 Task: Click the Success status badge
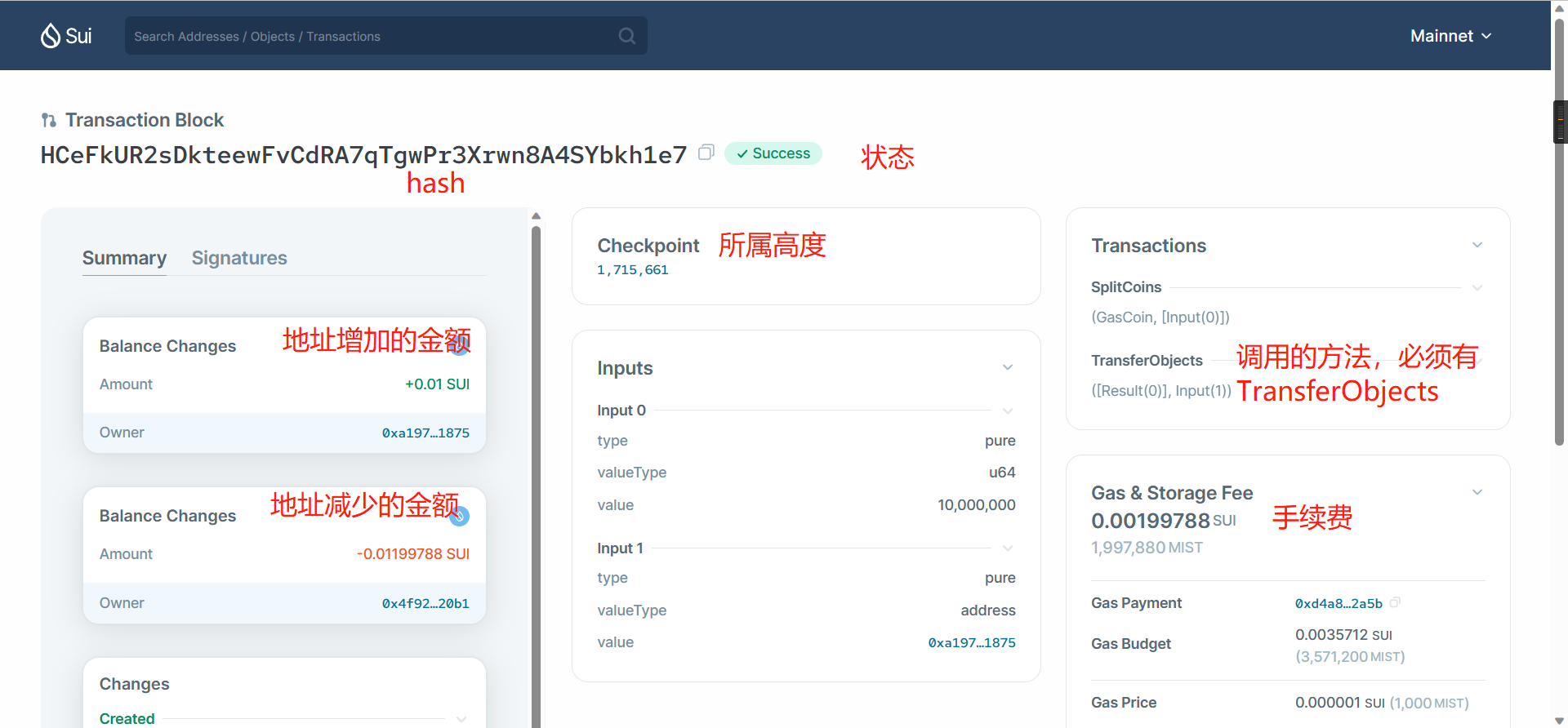click(773, 153)
